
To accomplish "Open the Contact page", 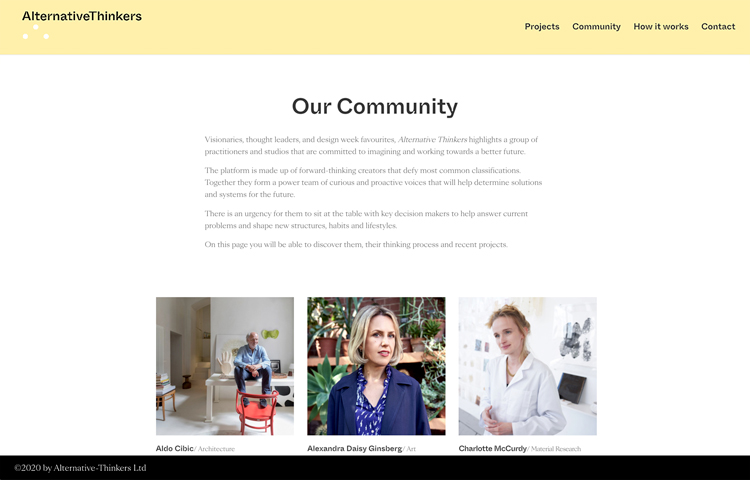I will [x=718, y=27].
